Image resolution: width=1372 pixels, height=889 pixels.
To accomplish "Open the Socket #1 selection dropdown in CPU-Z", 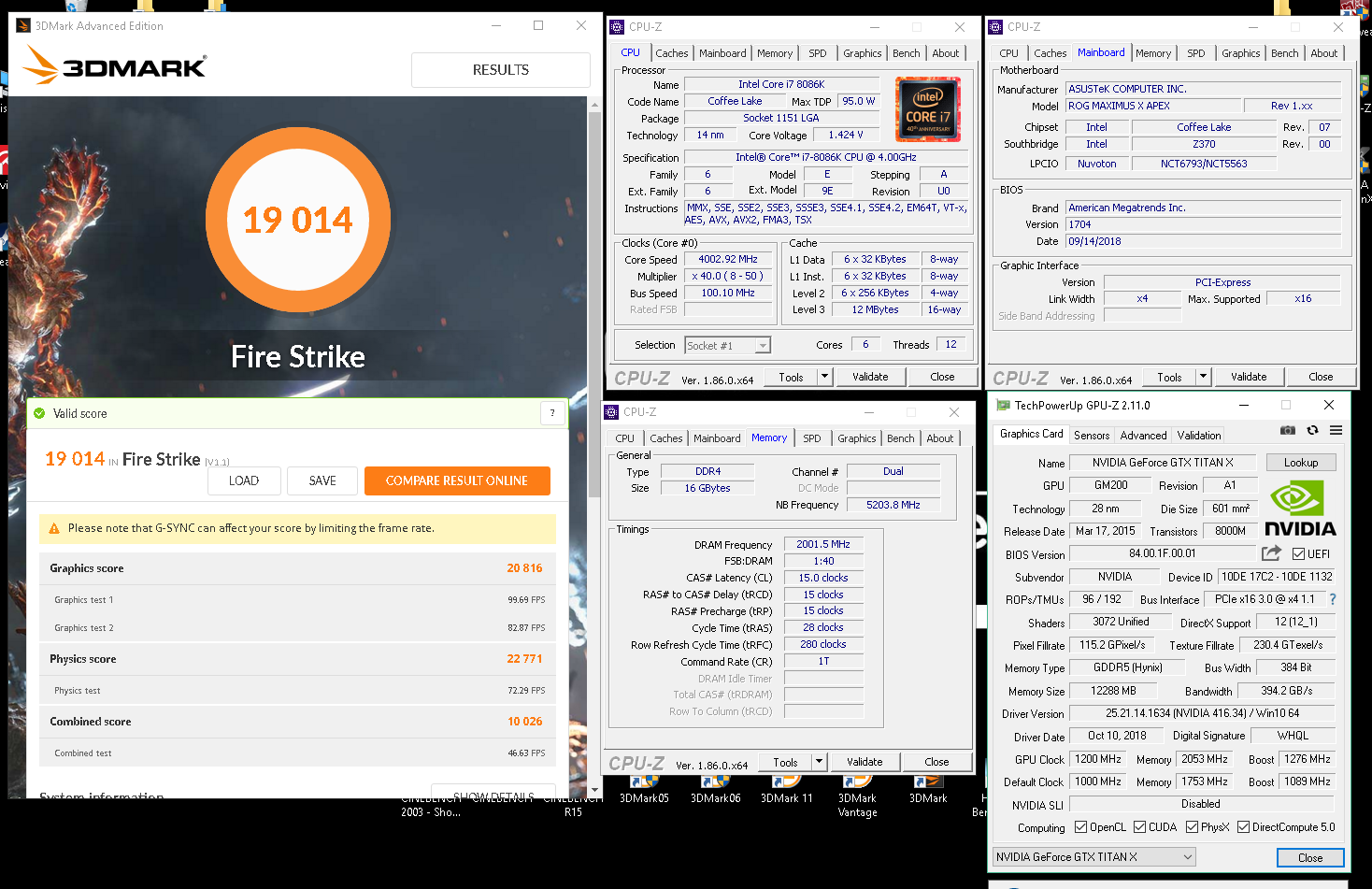I will [763, 346].
